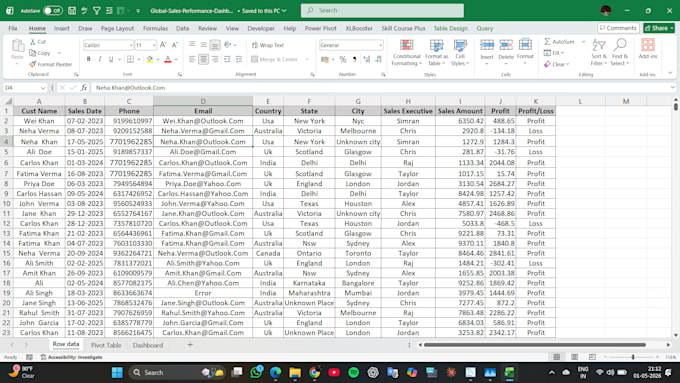Click the Search box in the title bar
Screen dimensions: 680x383
(382, 10)
